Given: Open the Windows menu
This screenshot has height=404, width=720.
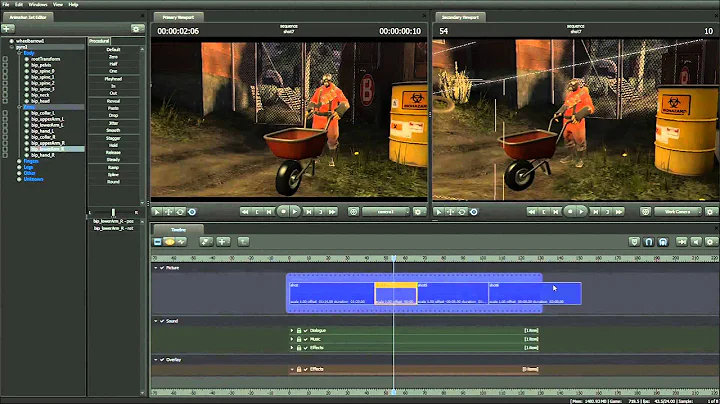Looking at the screenshot, I should click(x=38, y=5).
